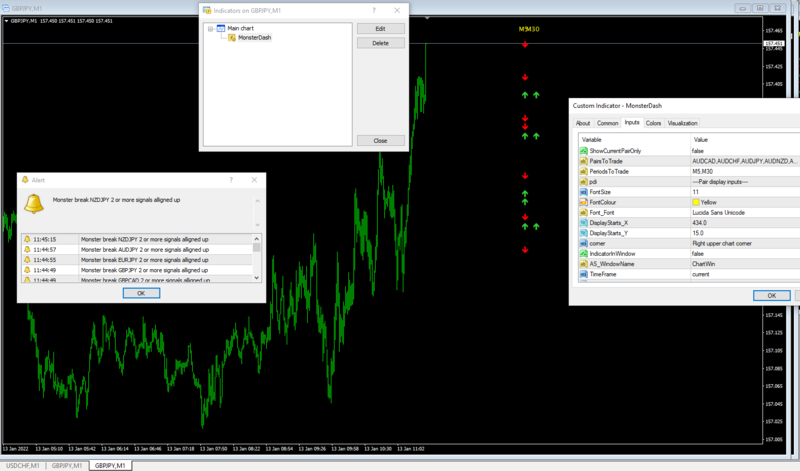Switch to the About tab
Viewport: 800px width, 471px height.
point(583,123)
